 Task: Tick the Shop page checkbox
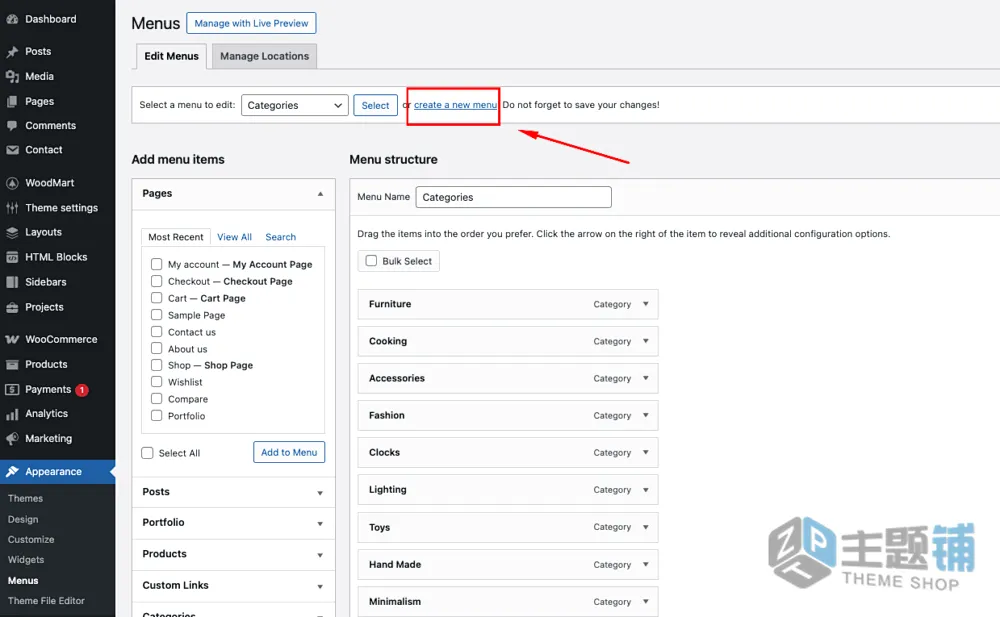click(156, 365)
